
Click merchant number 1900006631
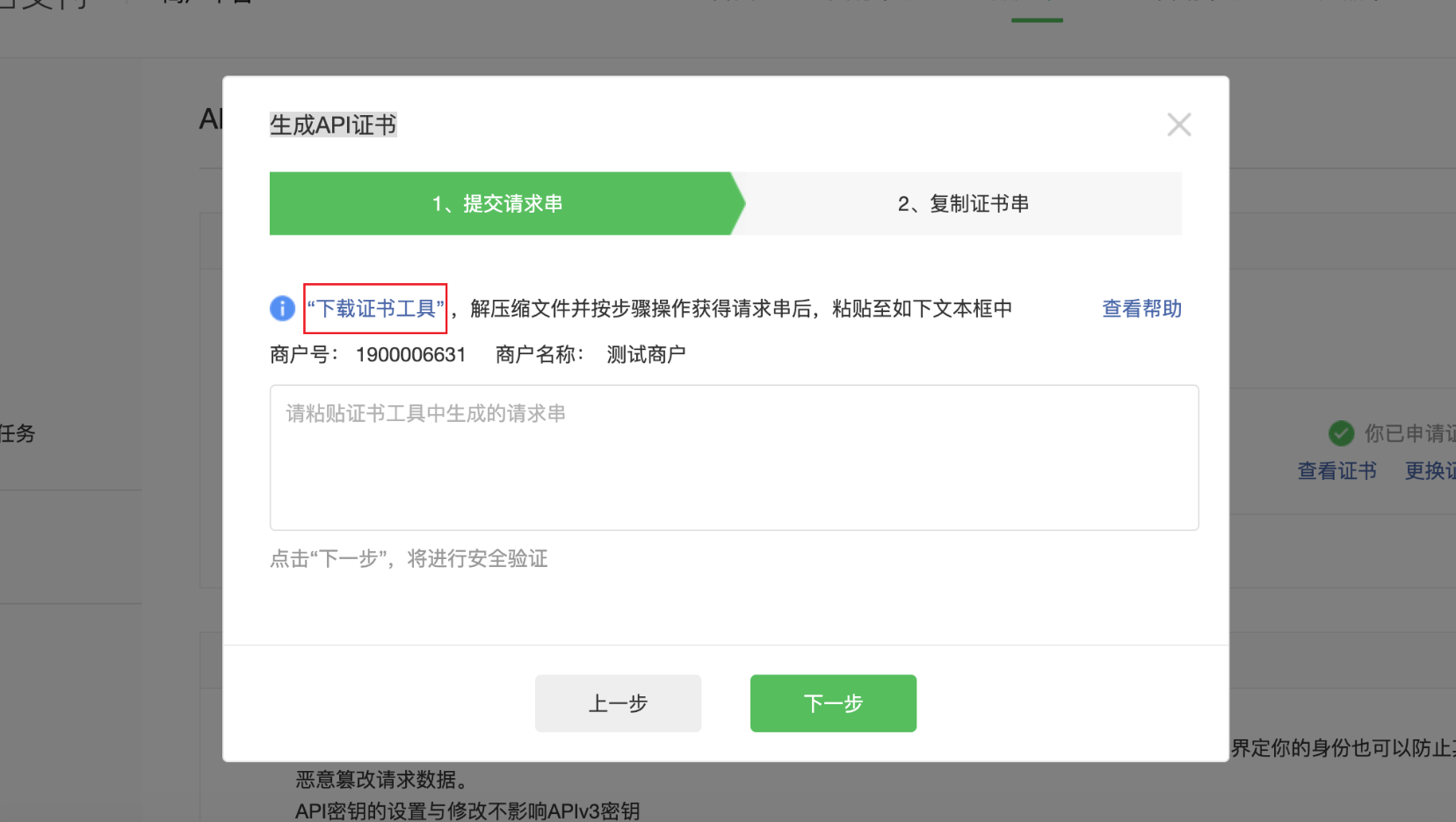point(410,354)
